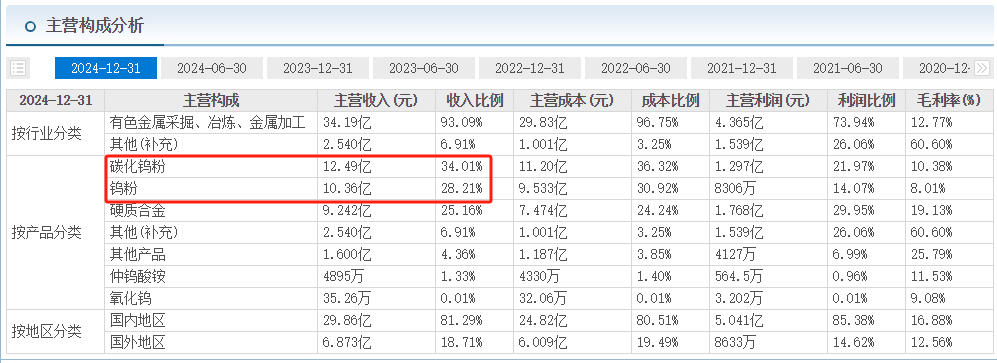Click the 16.88% gross margin cell
Viewport: 997px width, 363px height.
pyautogui.click(x=931, y=320)
